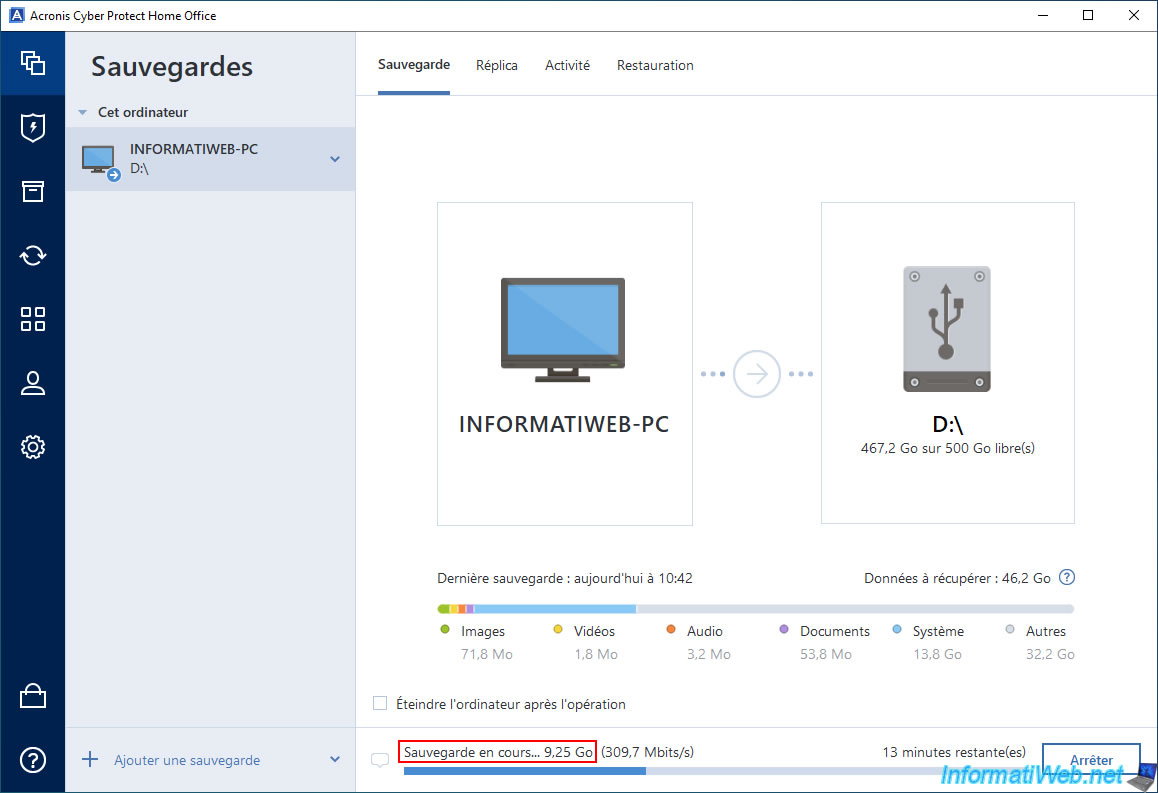Click the Vidéos 1,8 Mo value
Screen dimensions: 1158x793
(x=596, y=654)
